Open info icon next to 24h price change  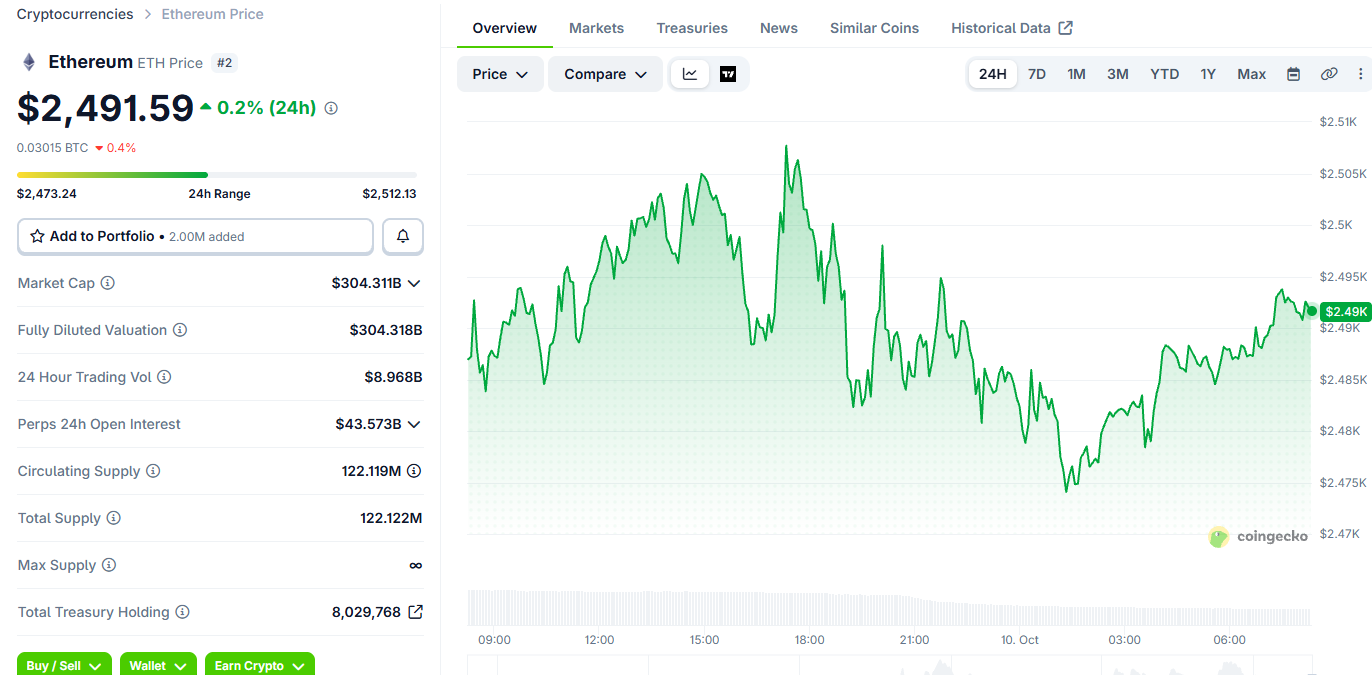coord(331,108)
